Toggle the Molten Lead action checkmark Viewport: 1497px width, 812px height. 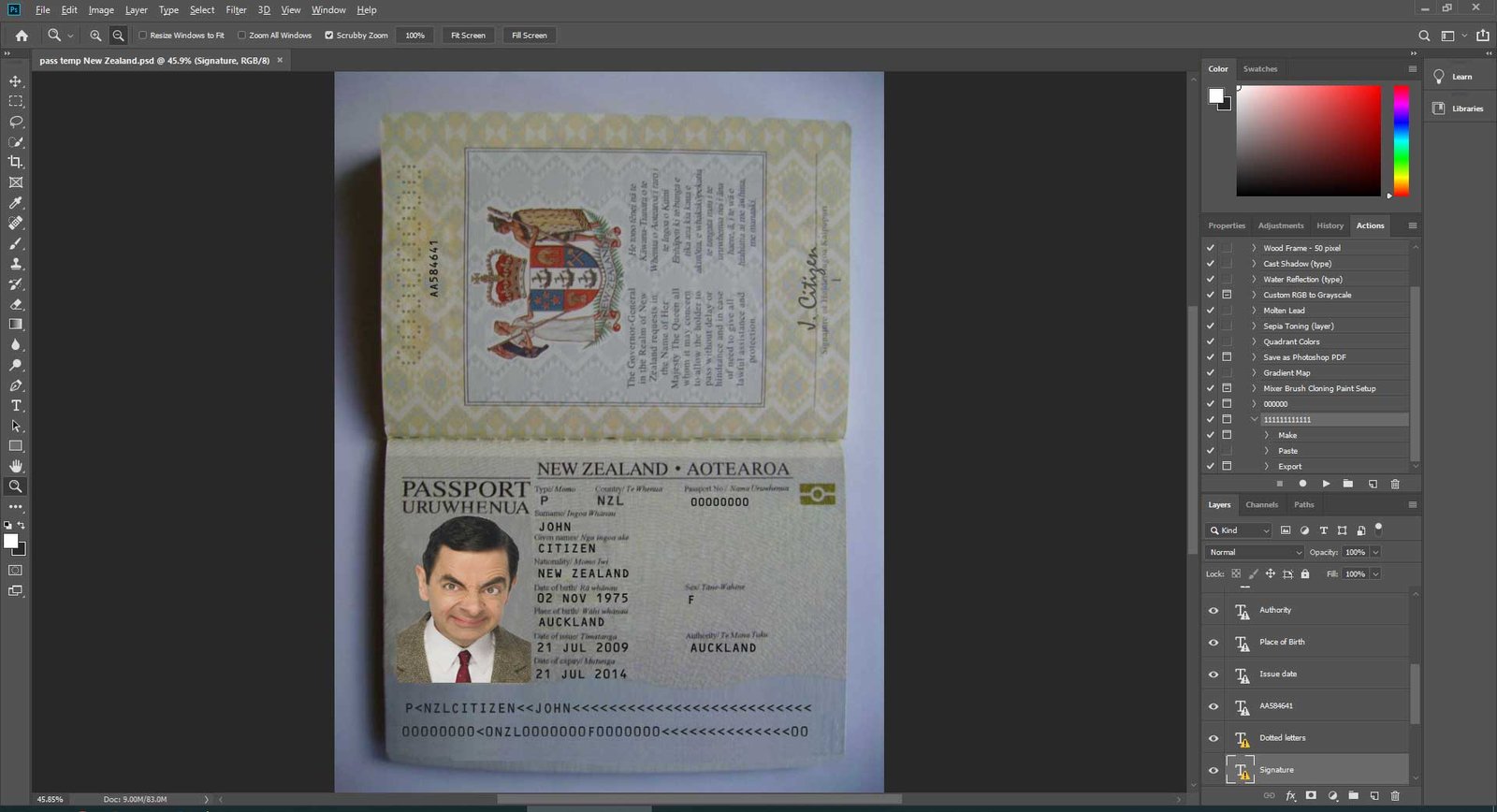pyautogui.click(x=1211, y=311)
